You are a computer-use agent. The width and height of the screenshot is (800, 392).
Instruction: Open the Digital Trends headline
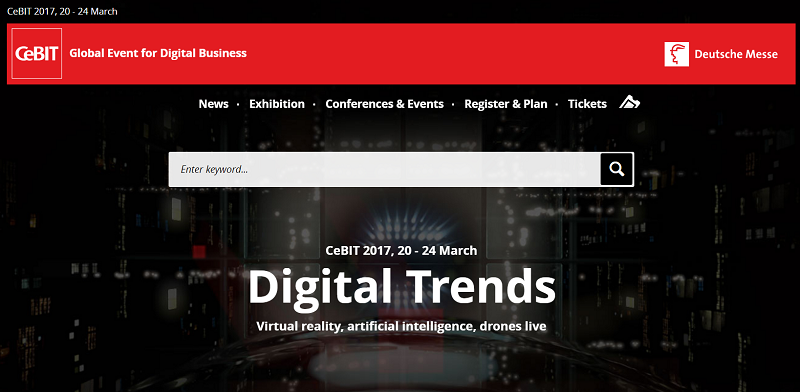(402, 286)
